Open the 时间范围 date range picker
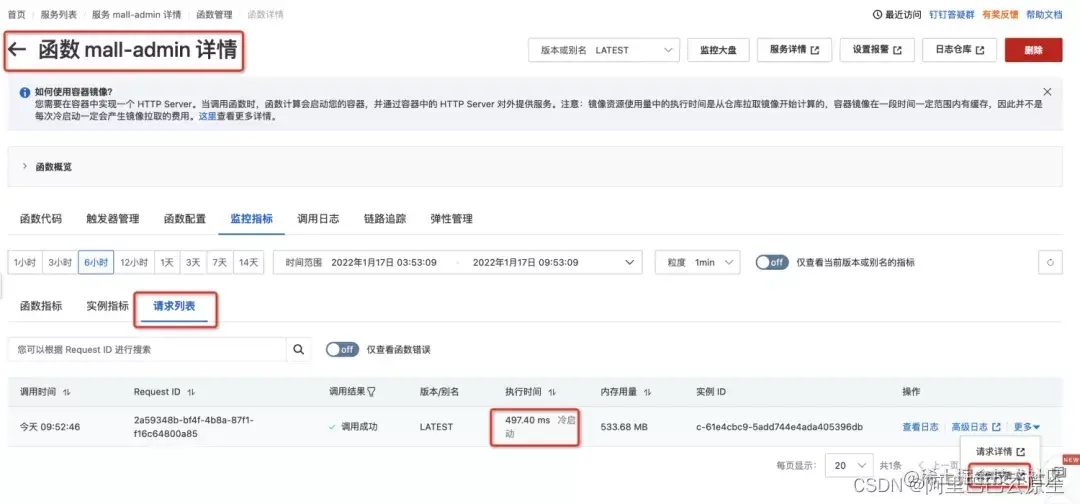This screenshot has height=504, width=1080. pyautogui.click(x=457, y=262)
